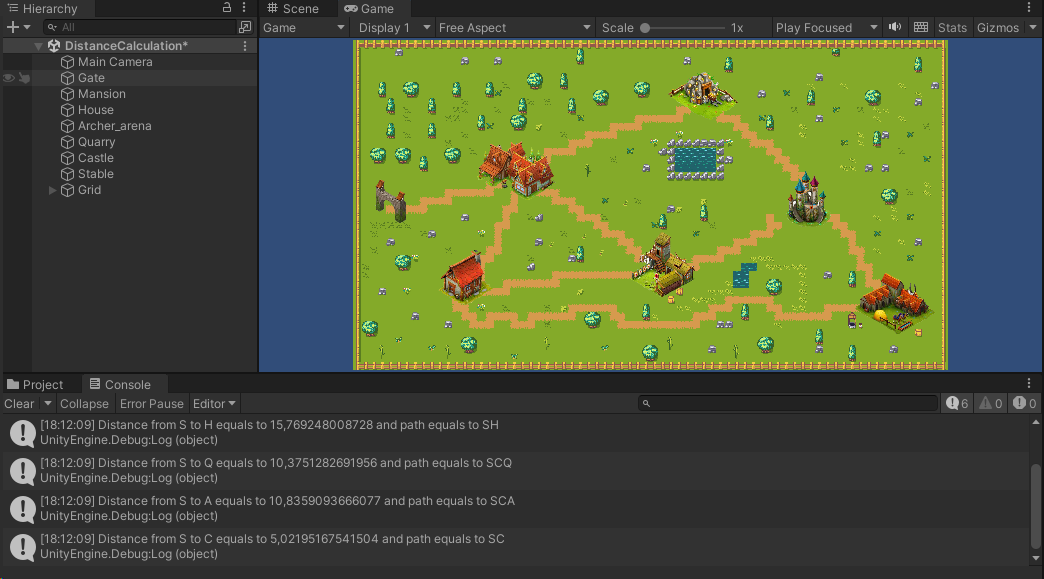
Task: Enable Error Pause in the Console
Action: 151,404
